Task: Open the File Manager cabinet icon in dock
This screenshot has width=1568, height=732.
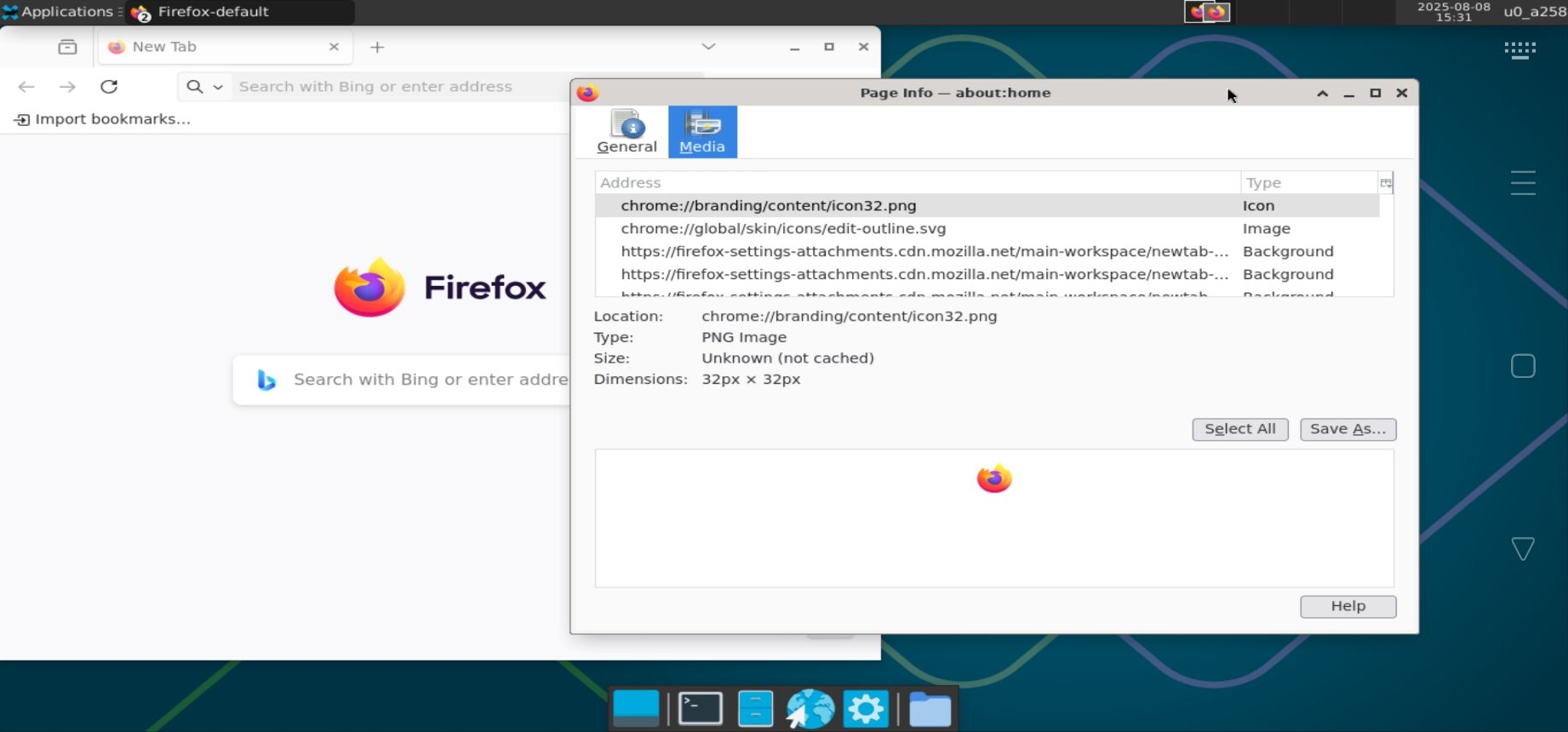Action: pyautogui.click(x=755, y=708)
